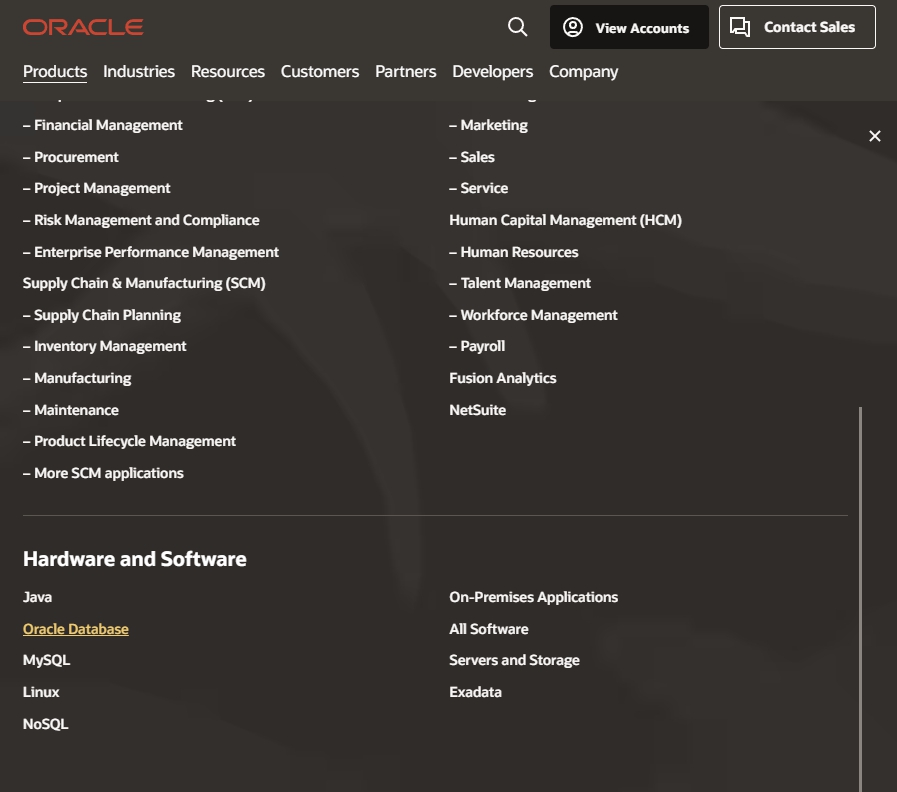
Task: Open the search magnifier icon
Action: (517, 27)
